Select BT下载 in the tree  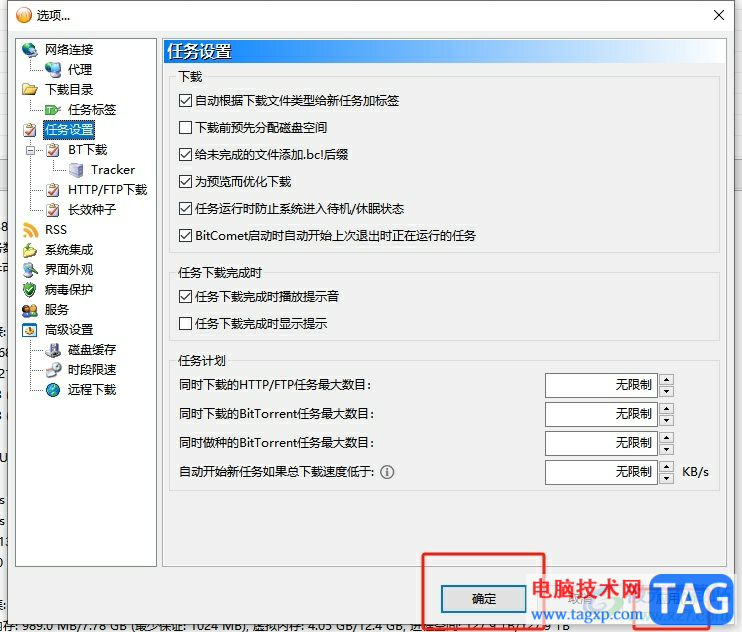(x=88, y=150)
